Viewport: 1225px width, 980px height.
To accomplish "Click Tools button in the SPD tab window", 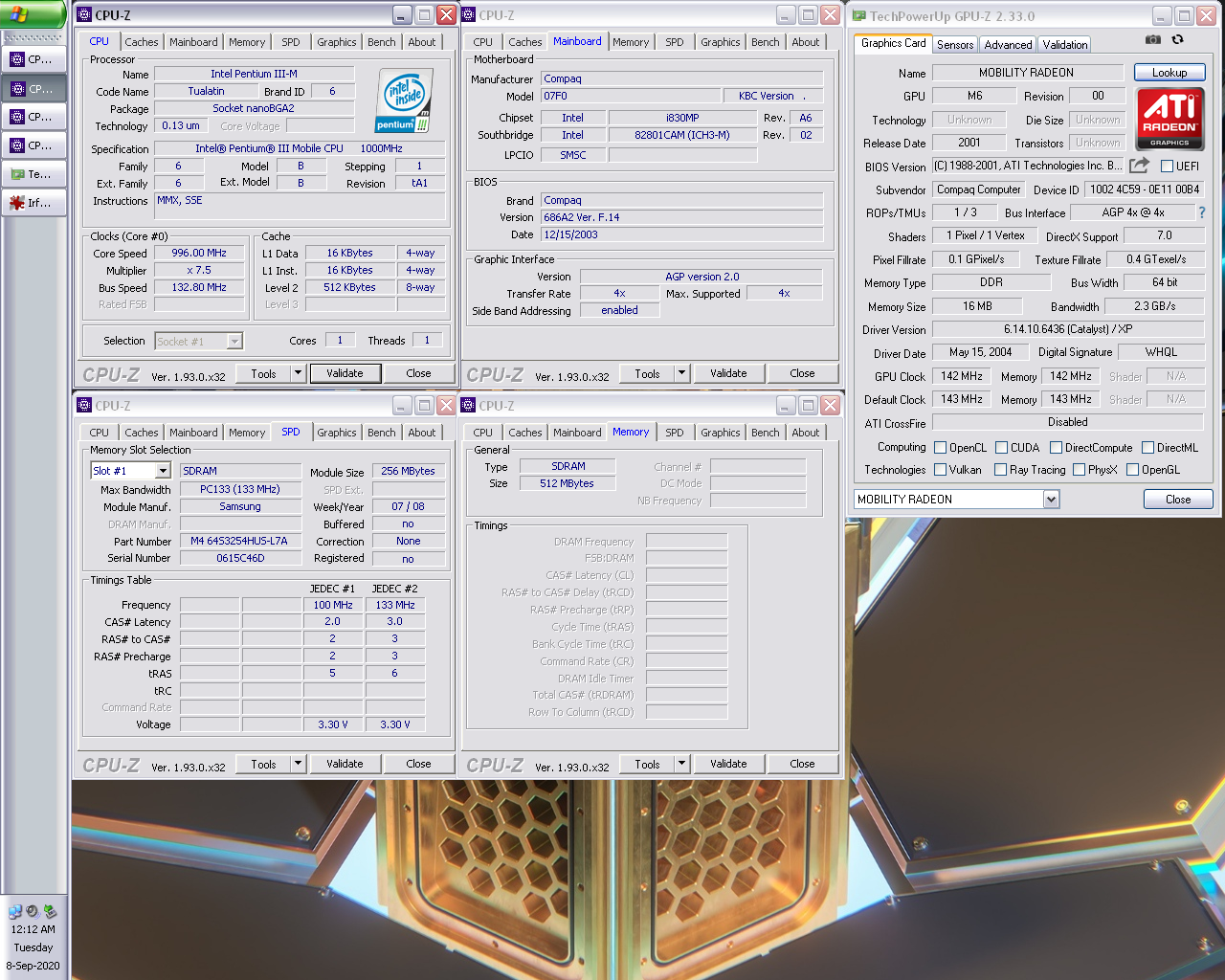I will (263, 764).
